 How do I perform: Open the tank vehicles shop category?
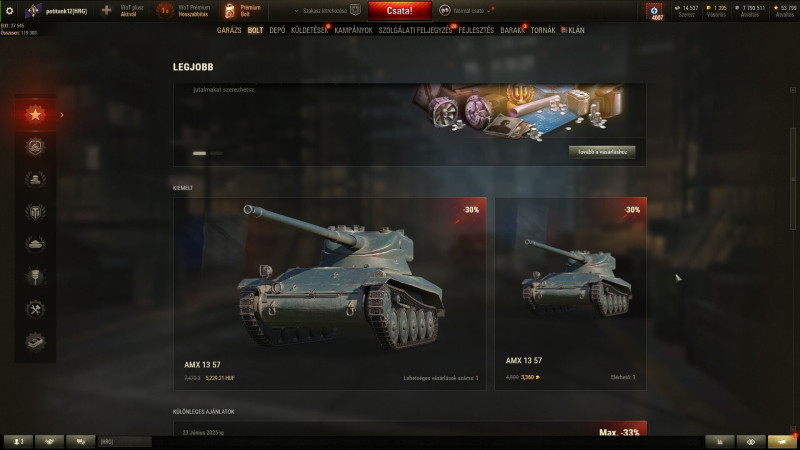point(35,244)
